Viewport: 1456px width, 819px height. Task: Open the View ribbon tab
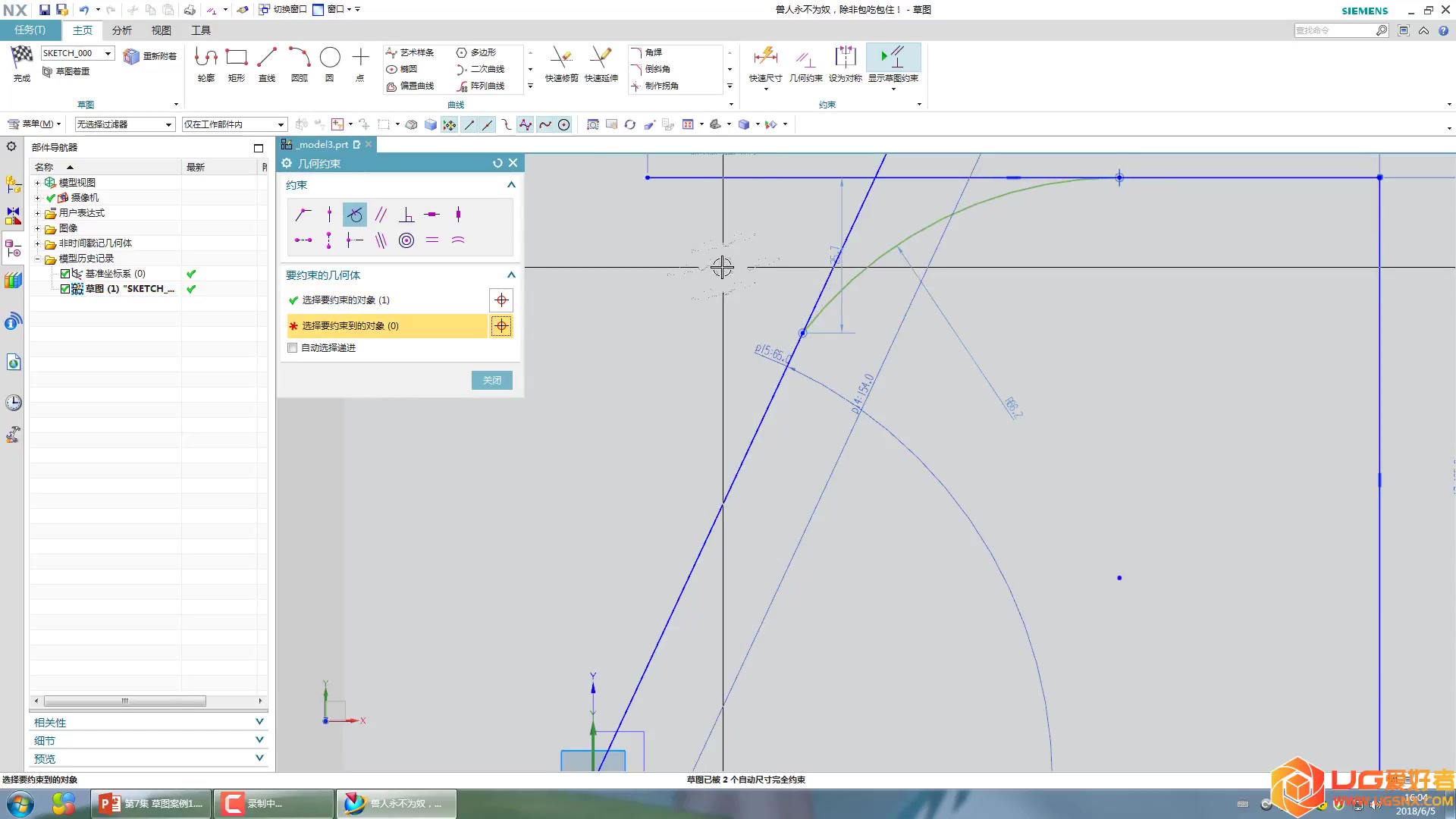(x=161, y=30)
